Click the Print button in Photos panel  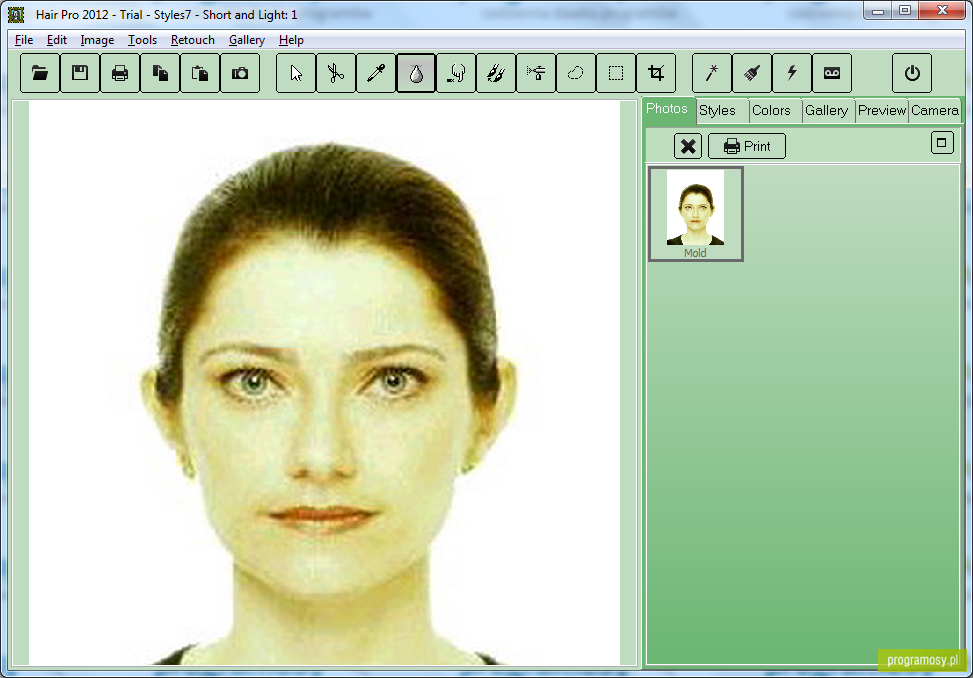(x=747, y=146)
